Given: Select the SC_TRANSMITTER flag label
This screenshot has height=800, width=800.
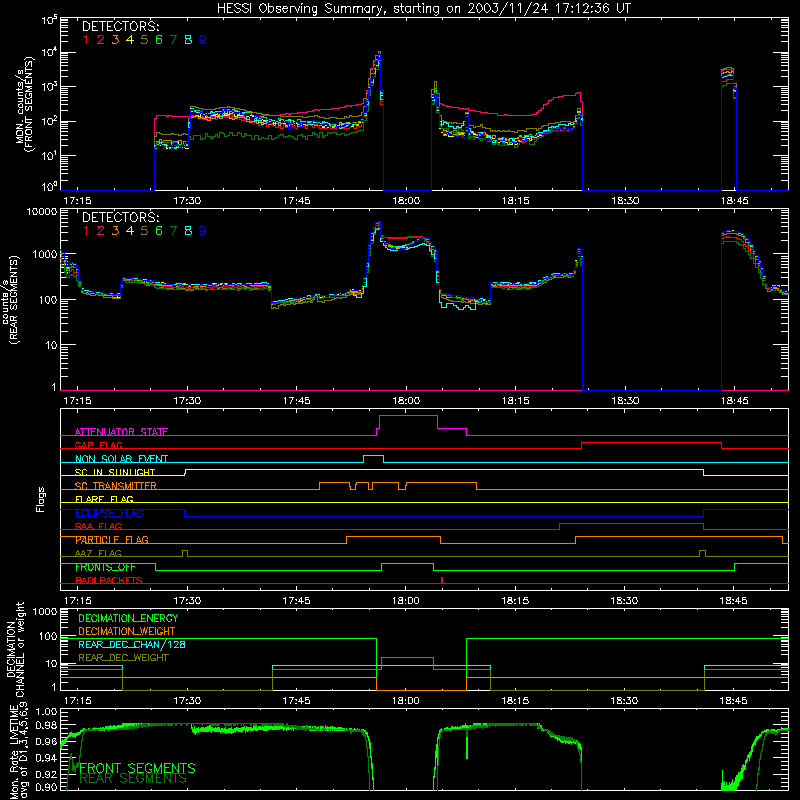Looking at the screenshot, I should (116, 486).
